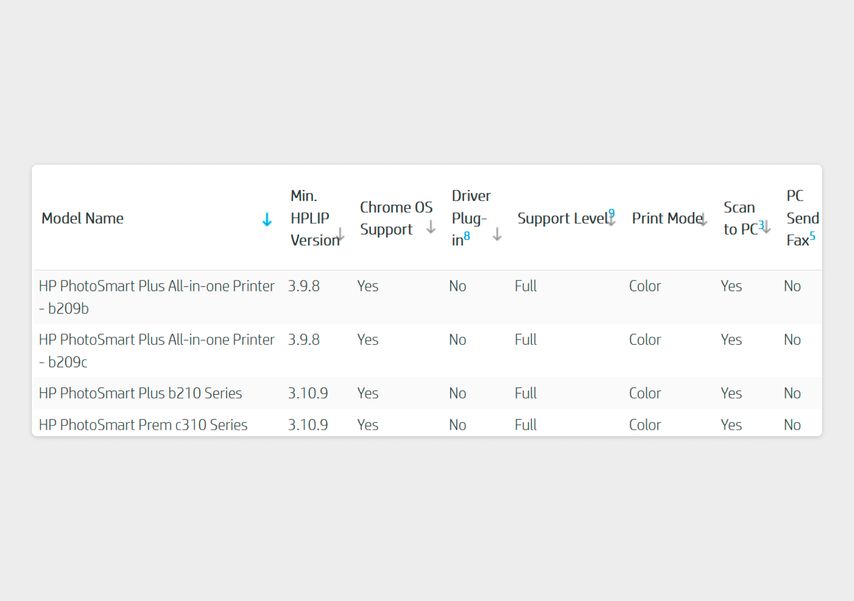Open footnote 8 on Driver Plug-in
The height and width of the screenshot is (601, 854).
[467, 236]
